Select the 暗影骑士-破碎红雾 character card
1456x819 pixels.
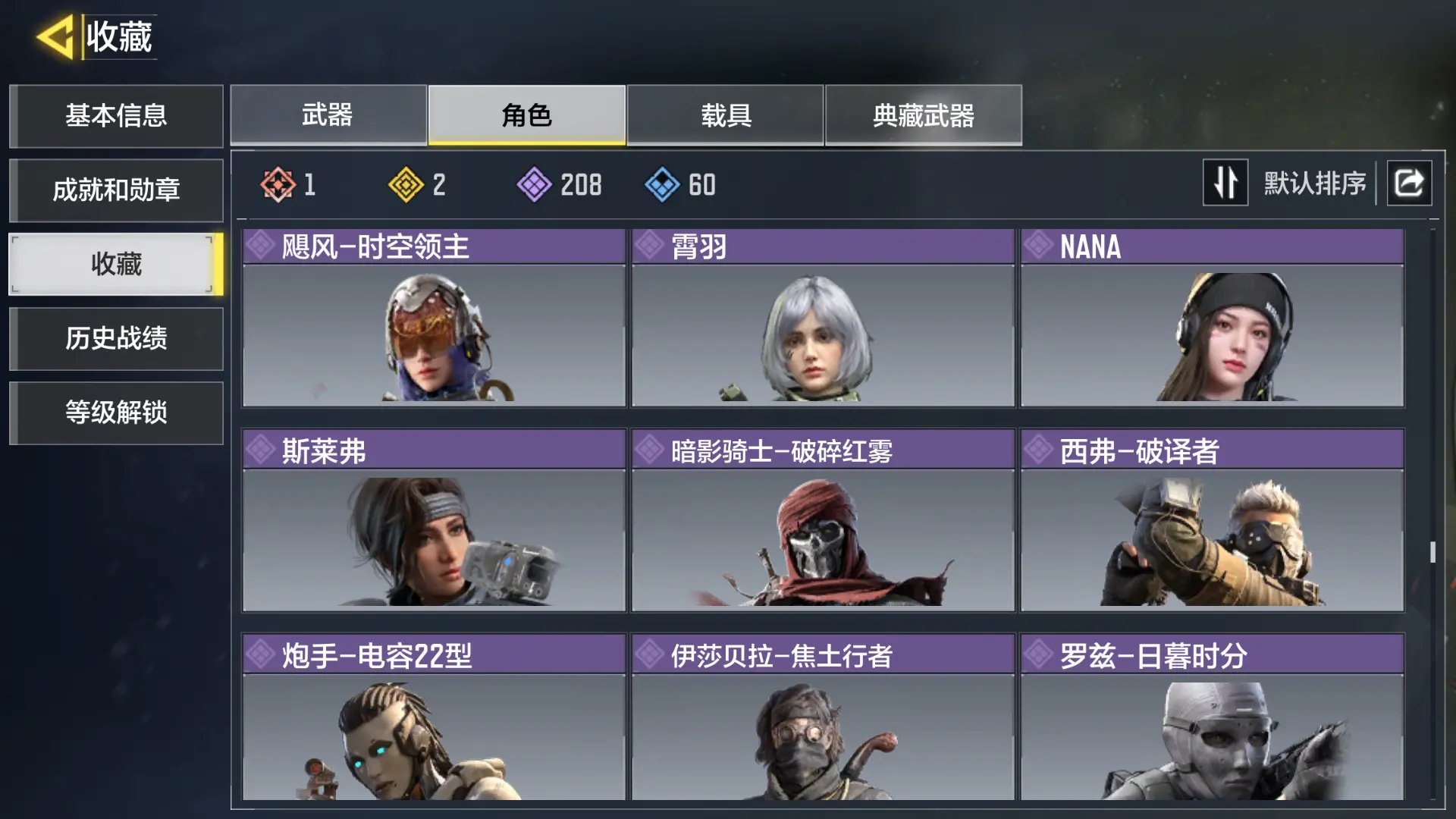[x=823, y=521]
